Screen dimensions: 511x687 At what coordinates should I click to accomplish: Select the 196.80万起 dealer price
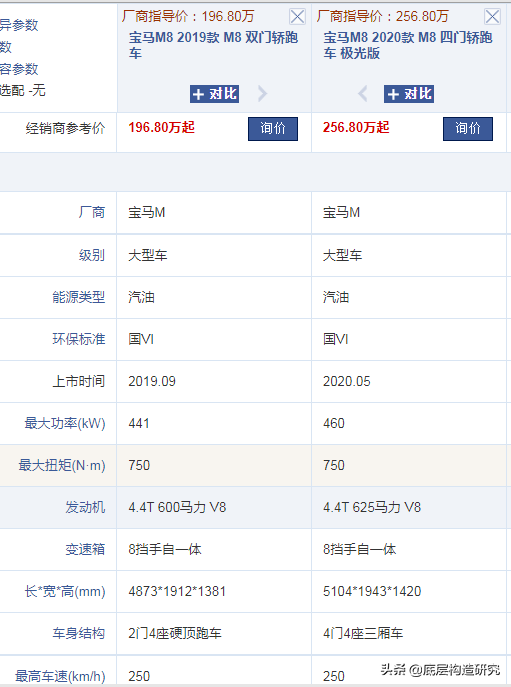pos(161,127)
